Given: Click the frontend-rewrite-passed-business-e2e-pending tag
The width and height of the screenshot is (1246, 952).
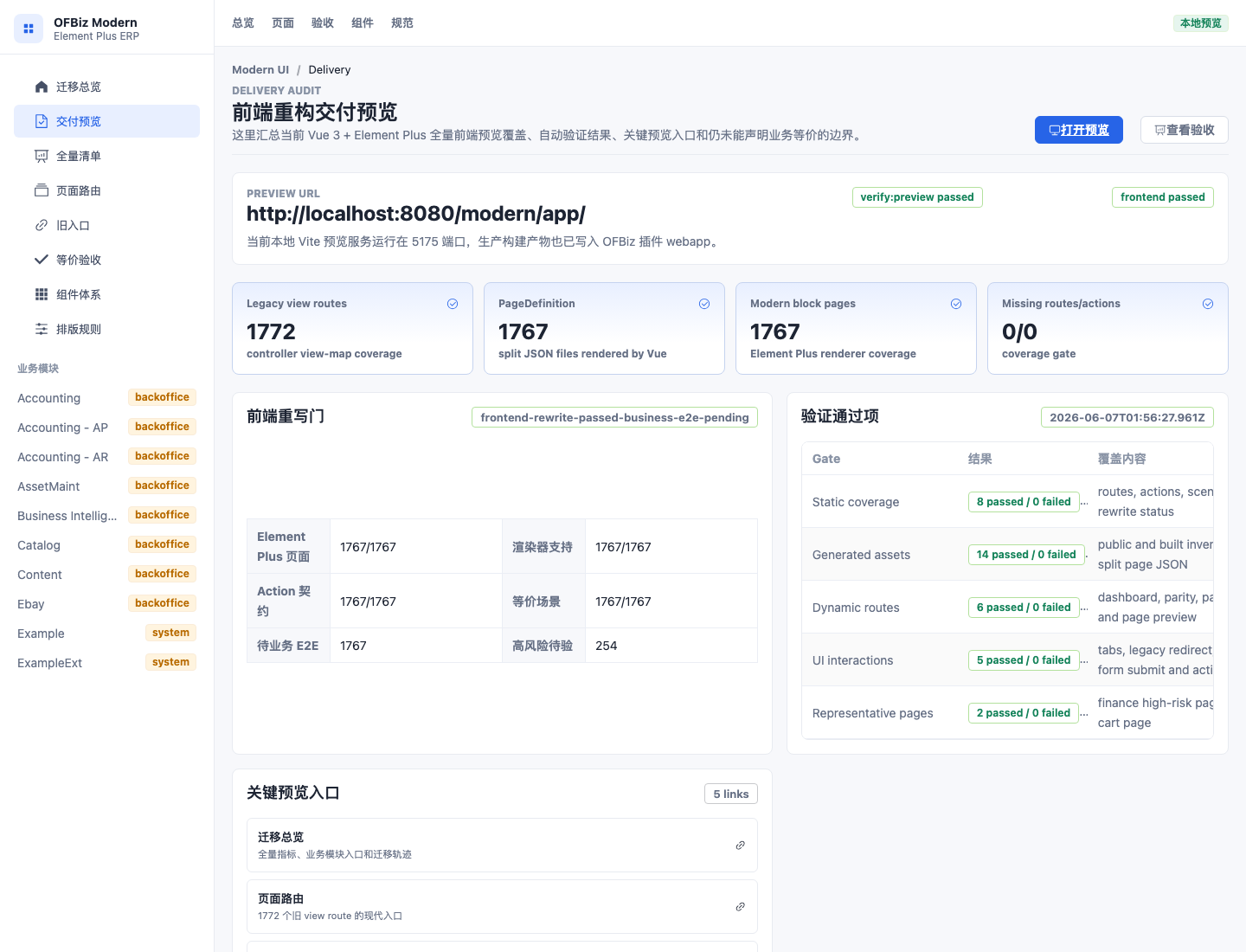Looking at the screenshot, I should (614, 417).
